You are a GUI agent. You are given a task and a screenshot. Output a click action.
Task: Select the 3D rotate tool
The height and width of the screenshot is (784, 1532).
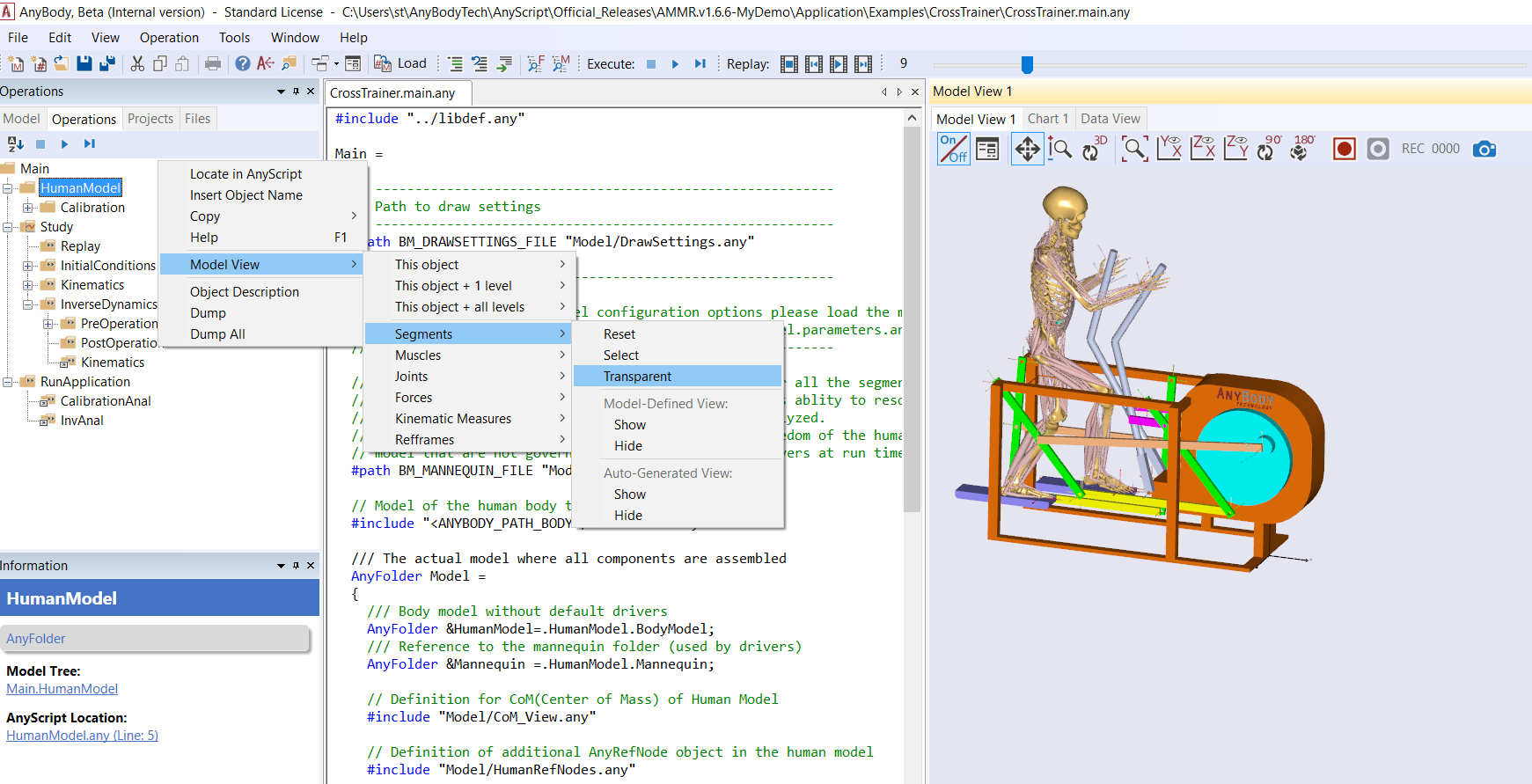1094,149
